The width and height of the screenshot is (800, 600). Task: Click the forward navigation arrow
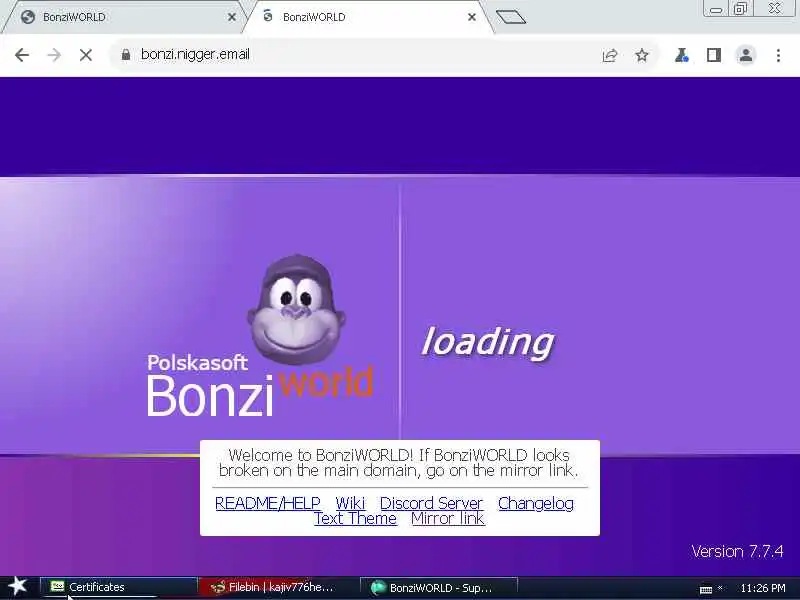pos(54,55)
